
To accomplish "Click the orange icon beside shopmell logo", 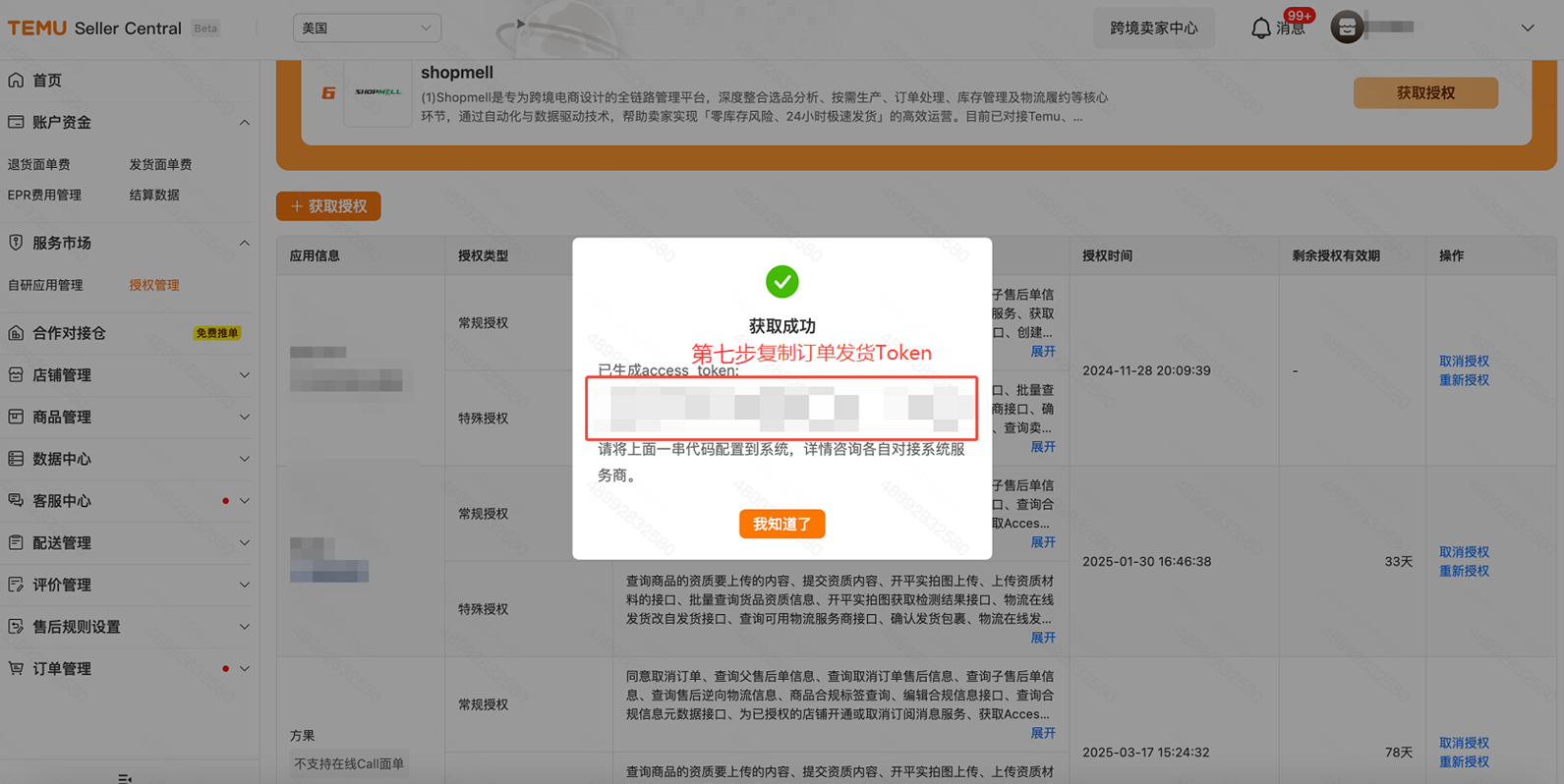I will click(x=328, y=93).
